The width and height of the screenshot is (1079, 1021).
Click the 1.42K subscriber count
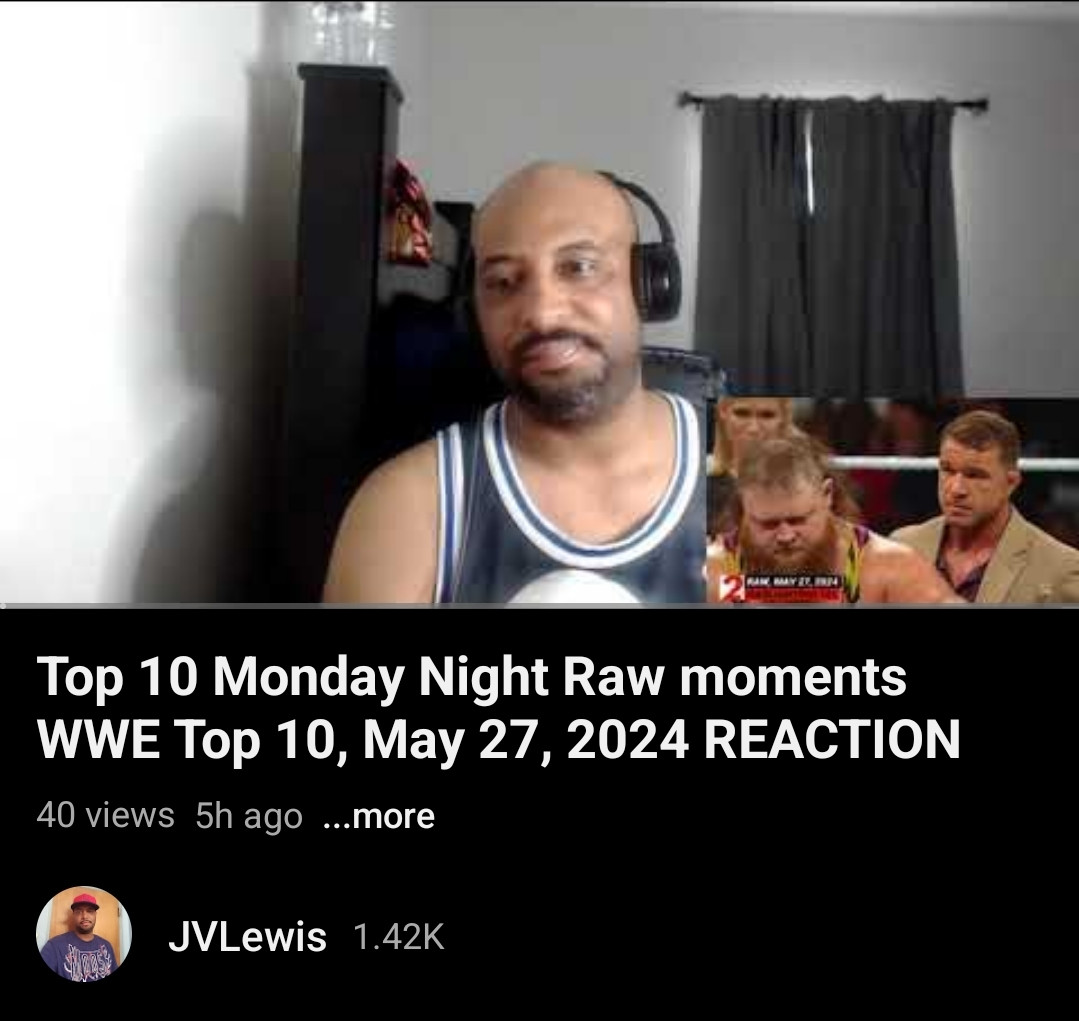398,936
